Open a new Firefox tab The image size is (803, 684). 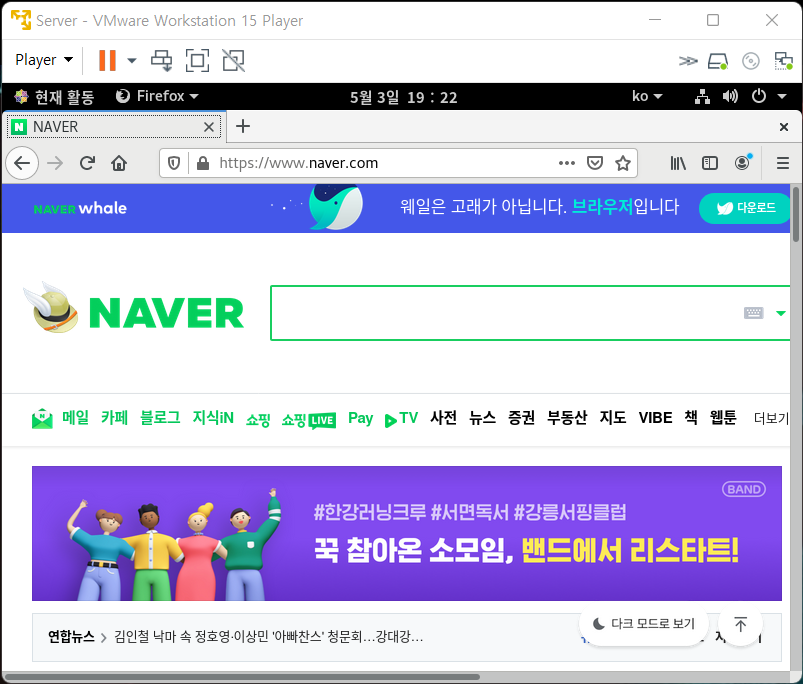pos(243,126)
